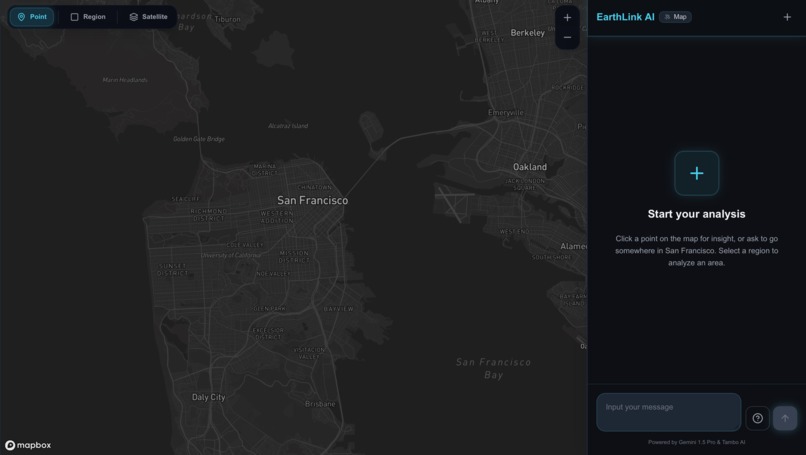Click the Marina District label
Viewport: 806px width, 455px height.
click(265, 170)
